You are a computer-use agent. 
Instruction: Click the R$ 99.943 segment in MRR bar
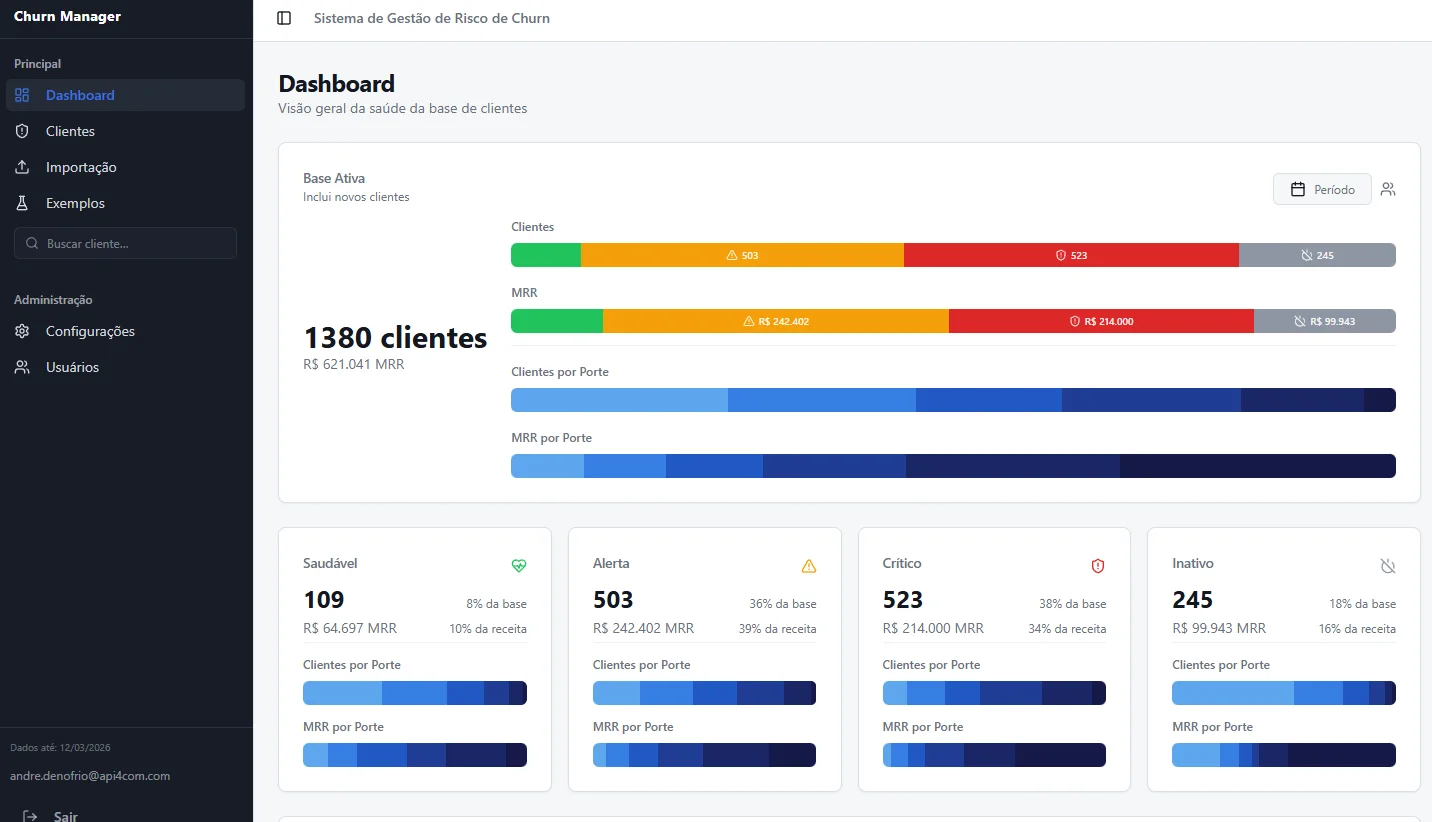(1325, 321)
